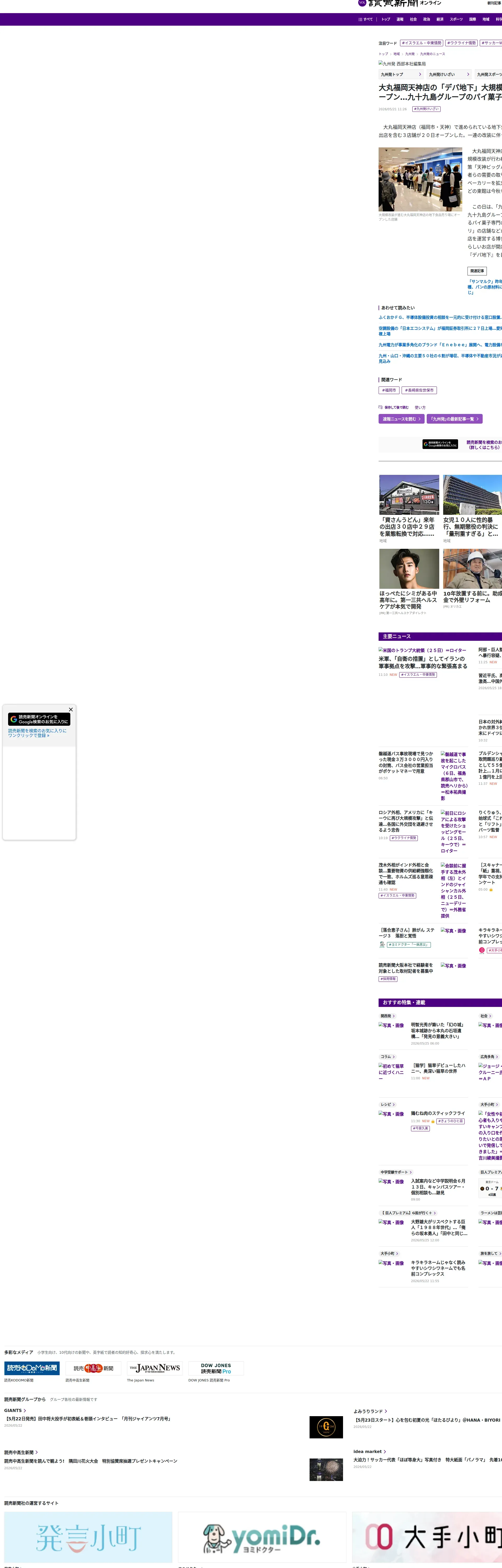Open the 読売中高生新聞 logo
The height and width of the screenshot is (1568, 502).
tap(93, 1368)
